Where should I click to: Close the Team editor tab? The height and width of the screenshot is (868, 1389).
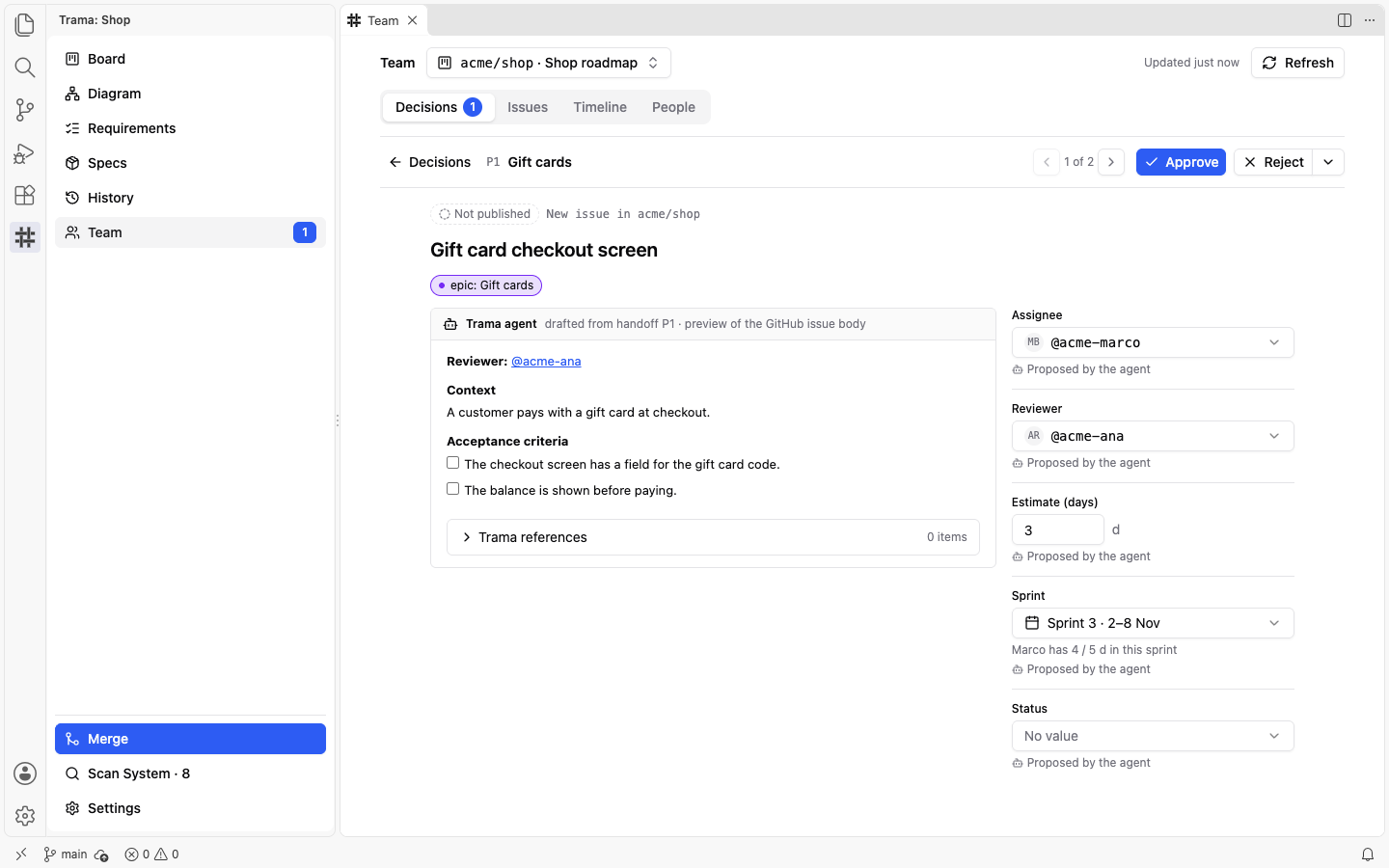click(412, 20)
